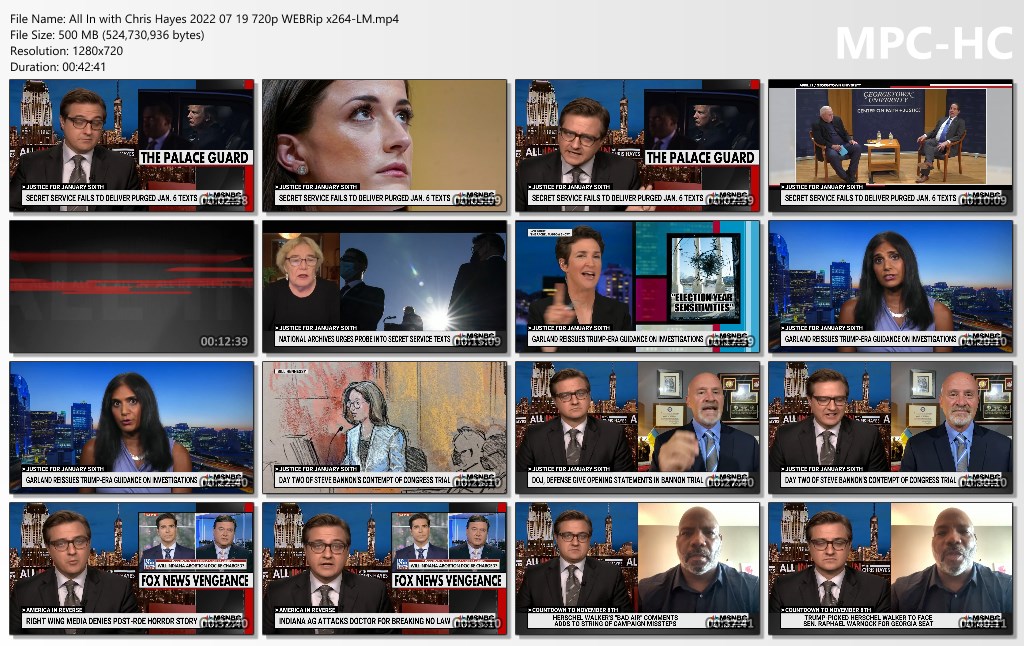Click the File Name line of the header
1024x646 pixels.
tap(204, 19)
